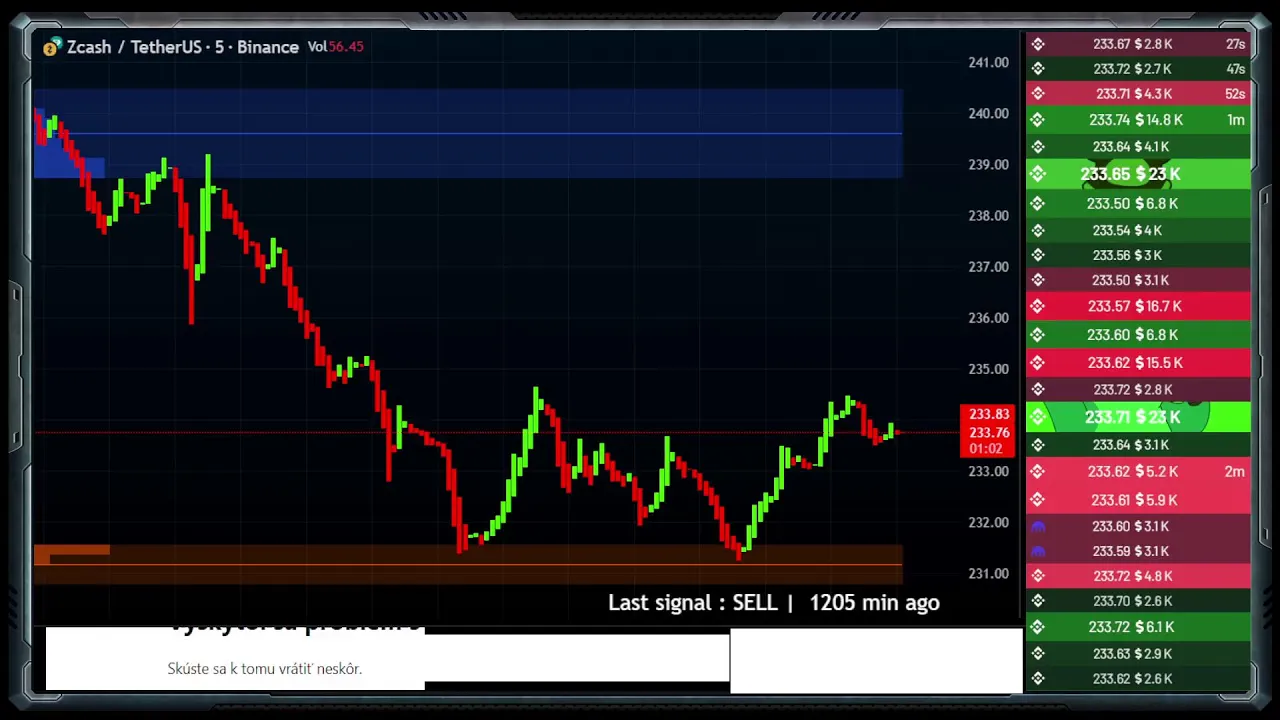Screen dimensions: 1280x720
Task: Click the '1205 min ago' text
Action: click(x=874, y=602)
